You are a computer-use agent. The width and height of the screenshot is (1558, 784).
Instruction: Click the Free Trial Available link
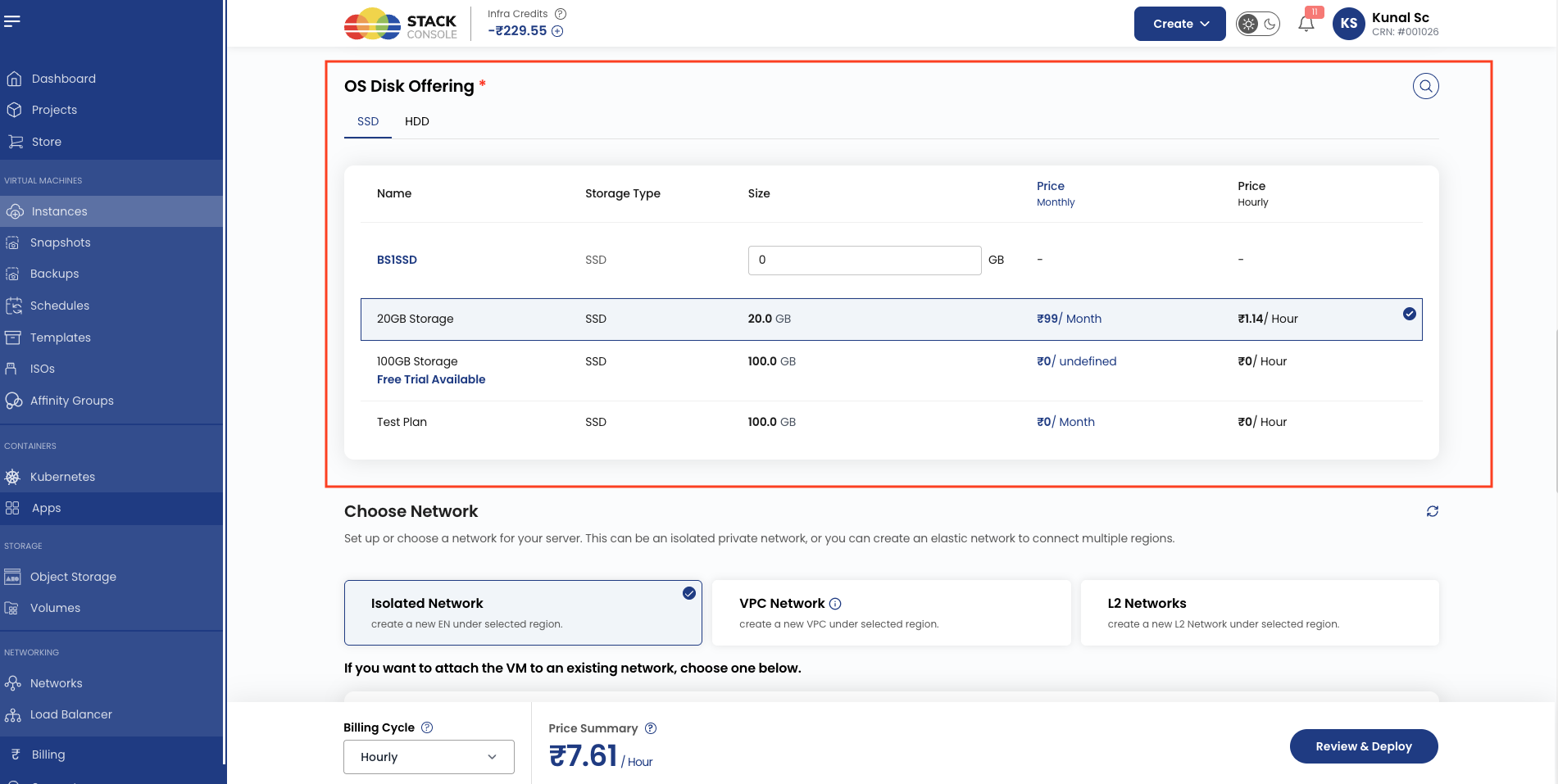pos(431,379)
